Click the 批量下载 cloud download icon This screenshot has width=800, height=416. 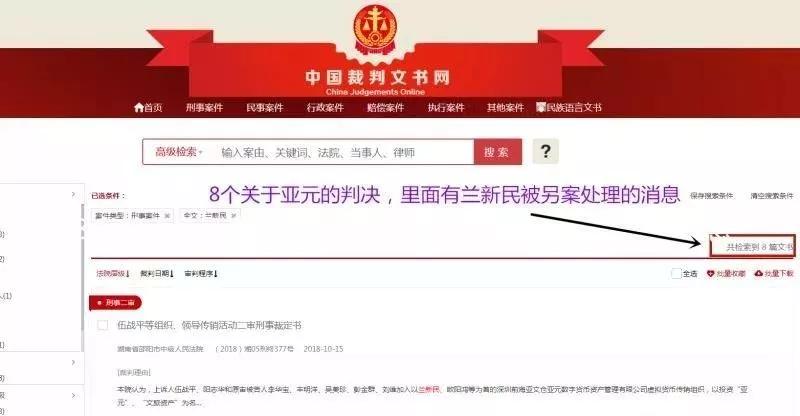click(x=759, y=274)
